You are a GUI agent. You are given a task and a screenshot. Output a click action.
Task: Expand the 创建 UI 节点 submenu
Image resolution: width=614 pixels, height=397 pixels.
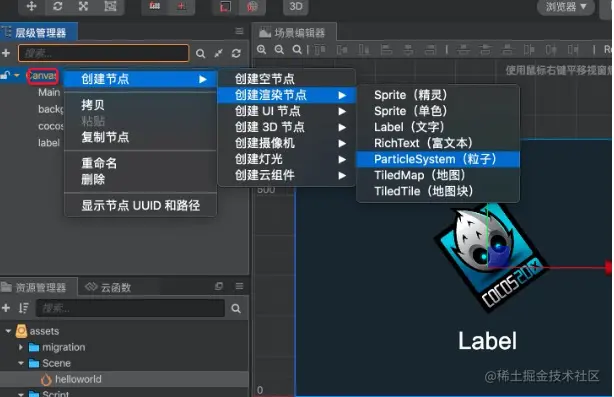pos(287,111)
